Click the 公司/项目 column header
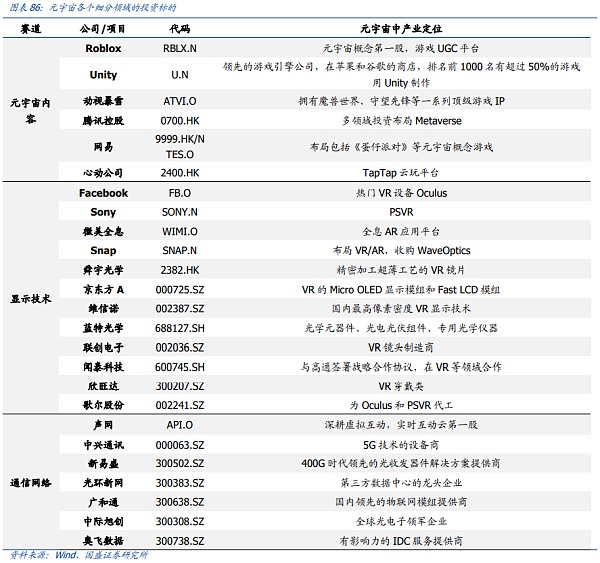The height and width of the screenshot is (563, 600). tap(103, 29)
